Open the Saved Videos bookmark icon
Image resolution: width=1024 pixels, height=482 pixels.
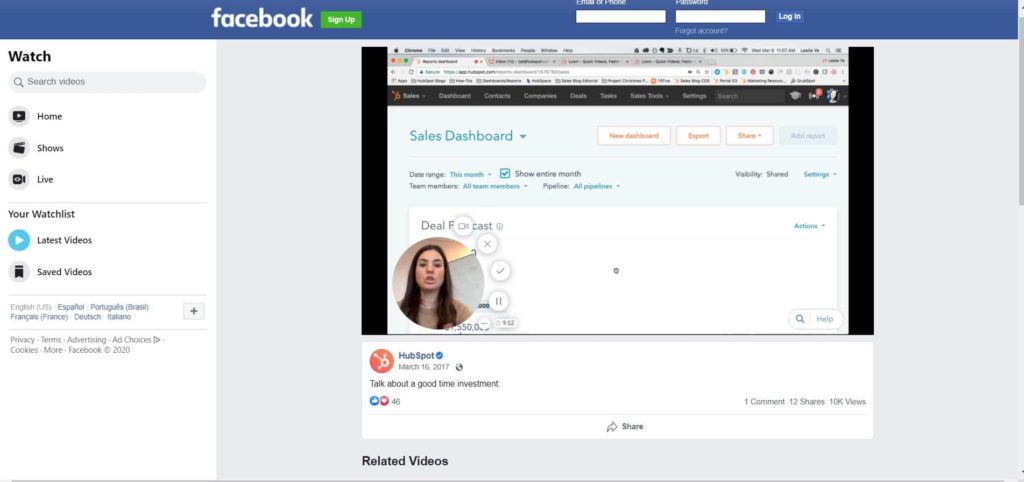click(x=19, y=272)
